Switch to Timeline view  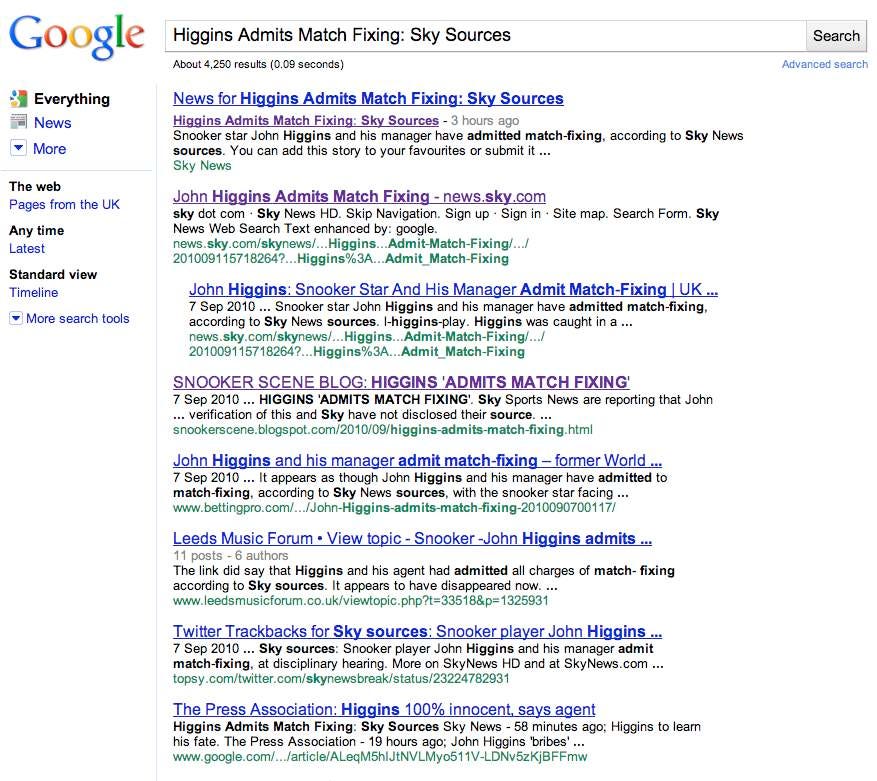(x=34, y=293)
